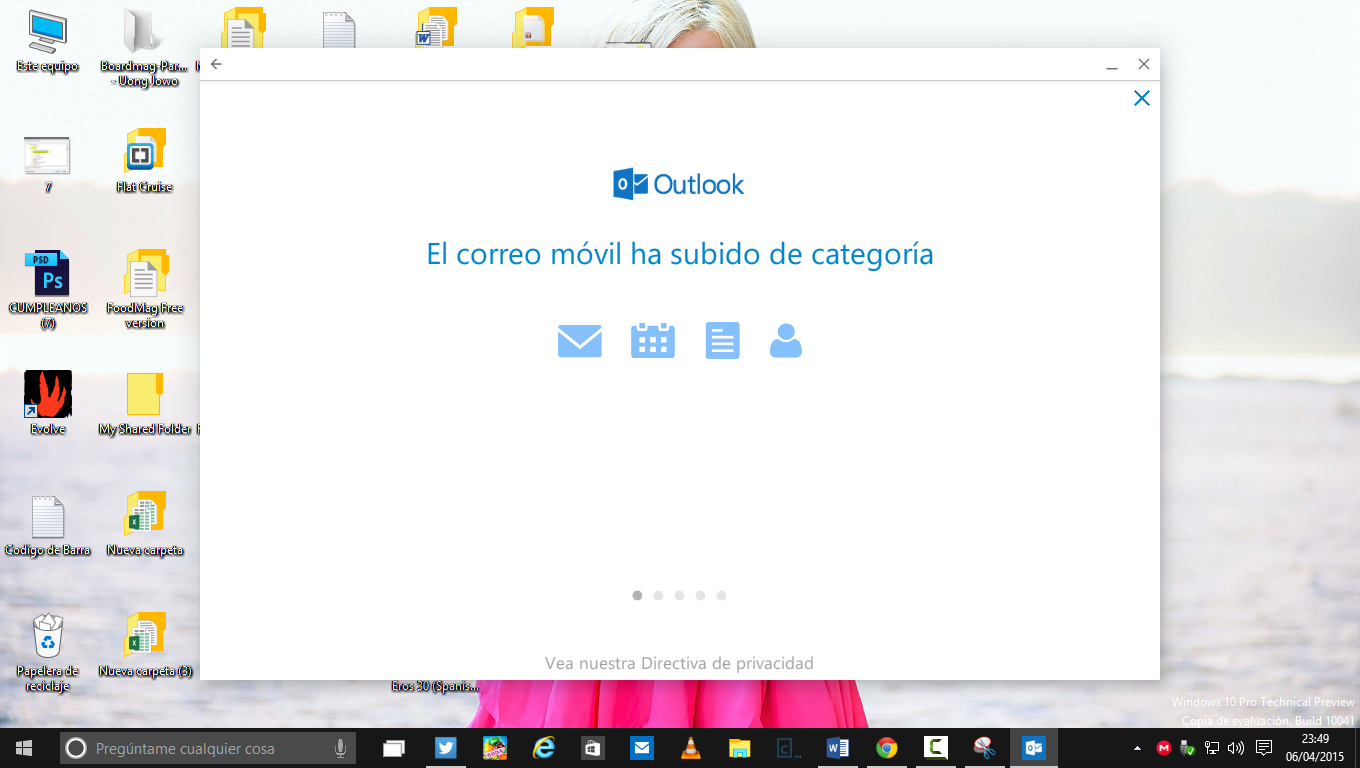Select the 'CUMPLEAÑOS' PSD file on the desktop
Image resolution: width=1360 pixels, height=768 pixels.
[x=47, y=290]
